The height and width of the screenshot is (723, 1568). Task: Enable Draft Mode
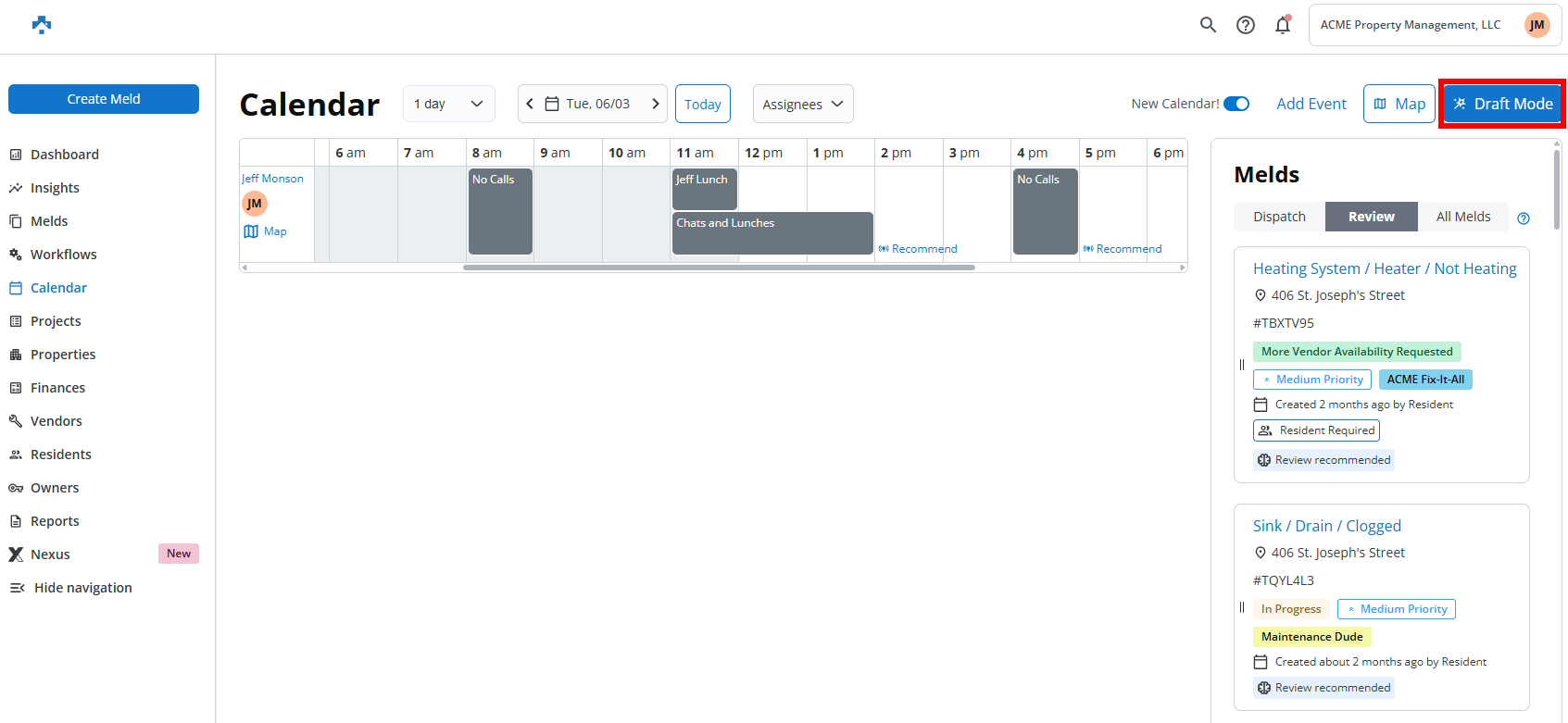tap(1502, 104)
